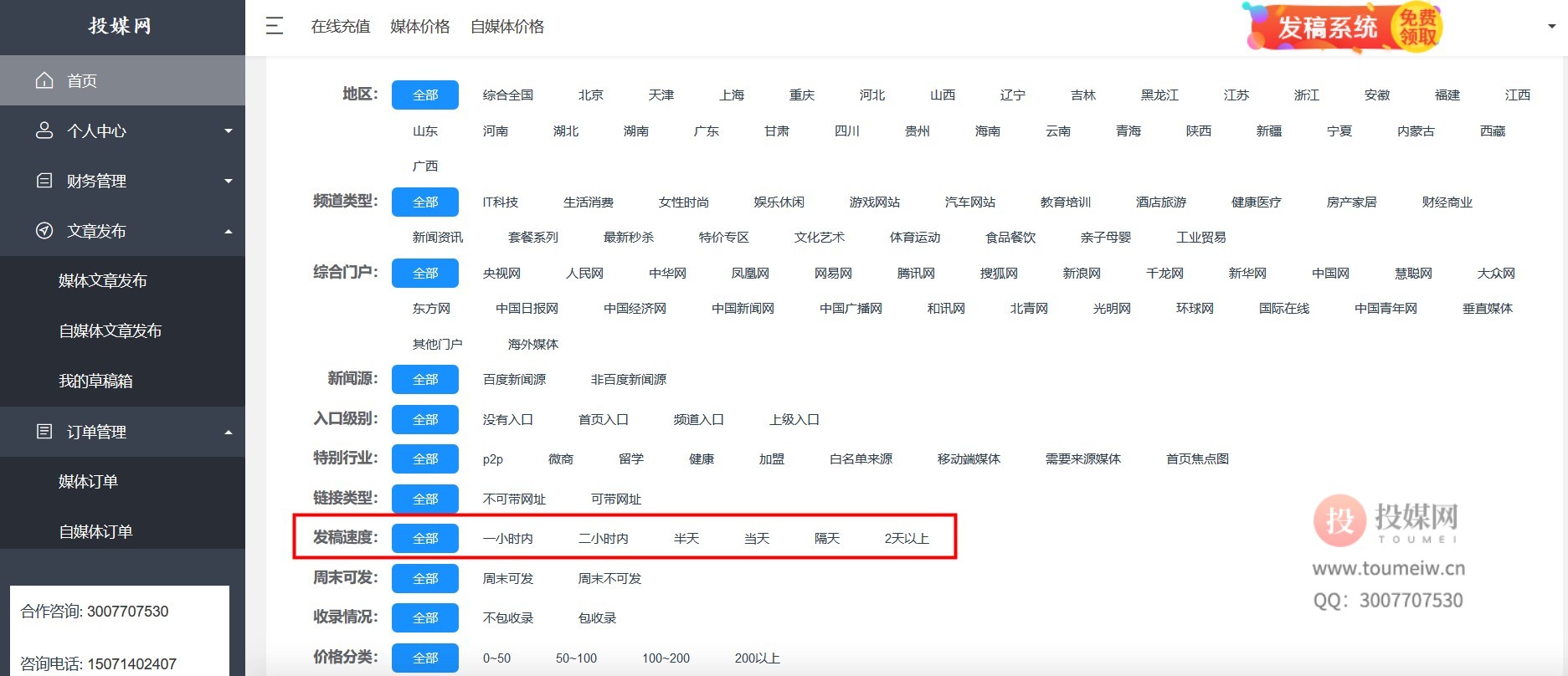Click the home icon beside 首页
1568x676 pixels.
tap(44, 80)
